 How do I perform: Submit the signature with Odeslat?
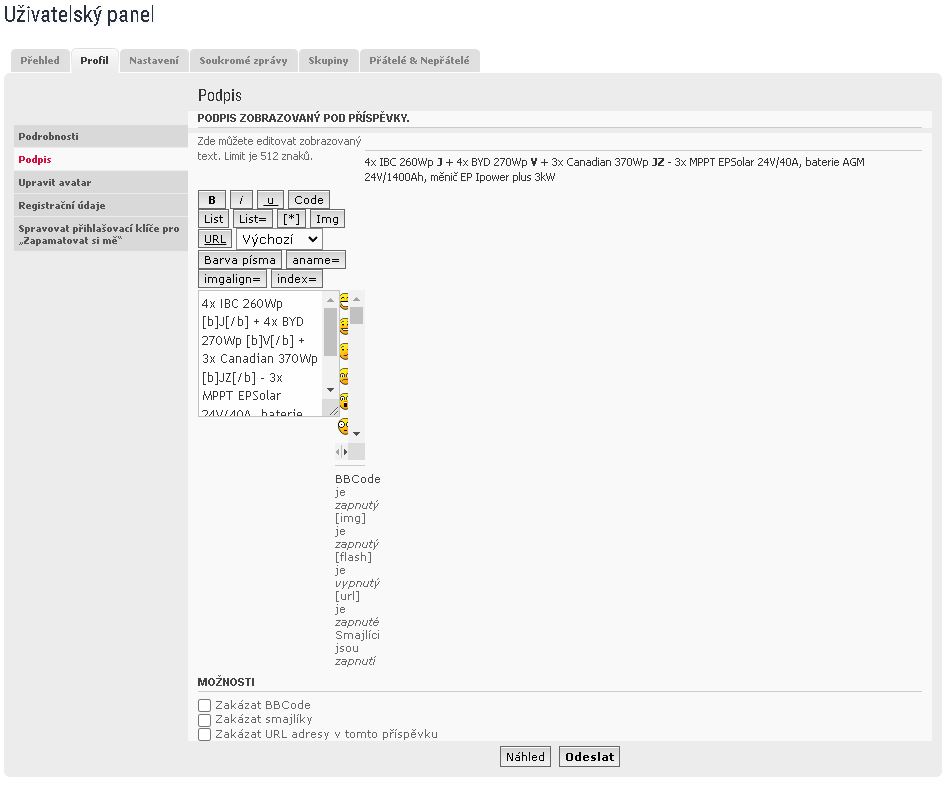coord(589,756)
